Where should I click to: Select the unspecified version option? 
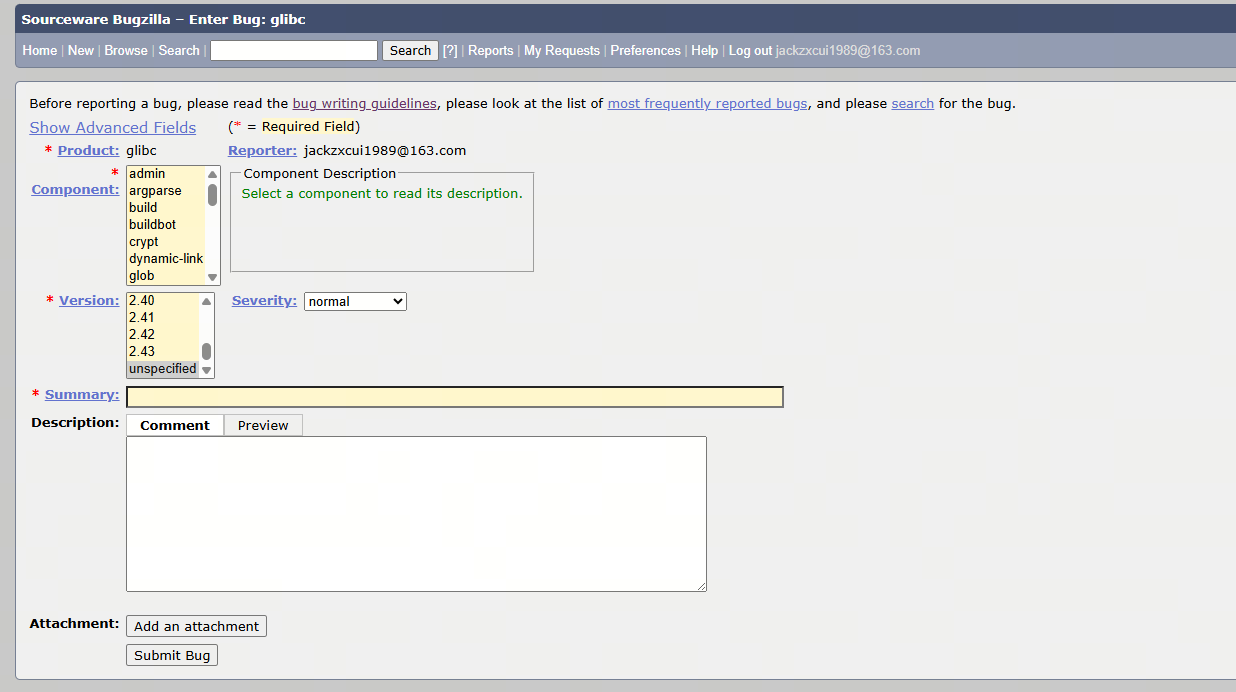coord(163,369)
